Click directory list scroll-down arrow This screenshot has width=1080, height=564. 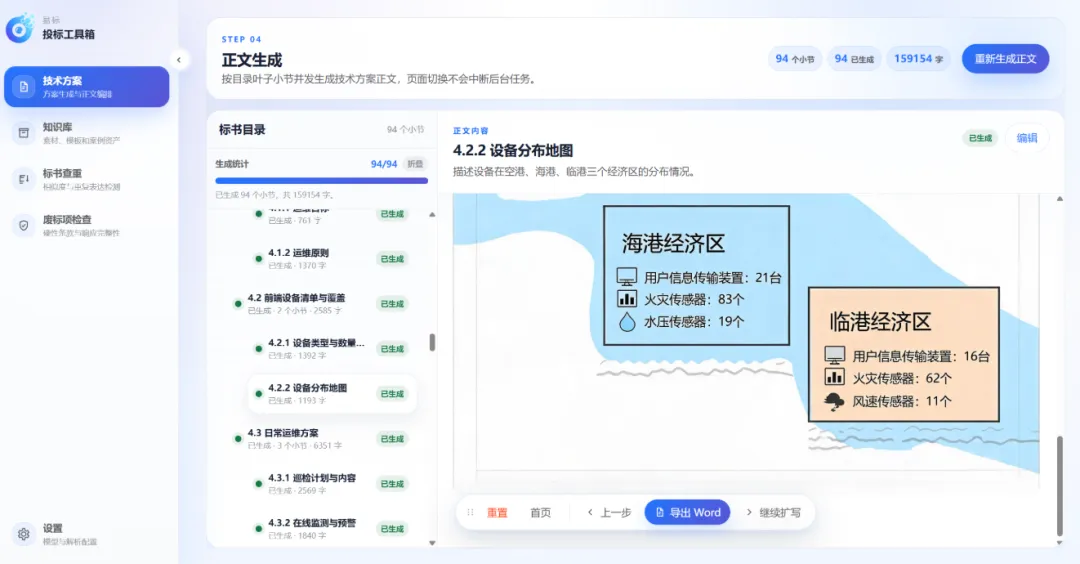(432, 543)
